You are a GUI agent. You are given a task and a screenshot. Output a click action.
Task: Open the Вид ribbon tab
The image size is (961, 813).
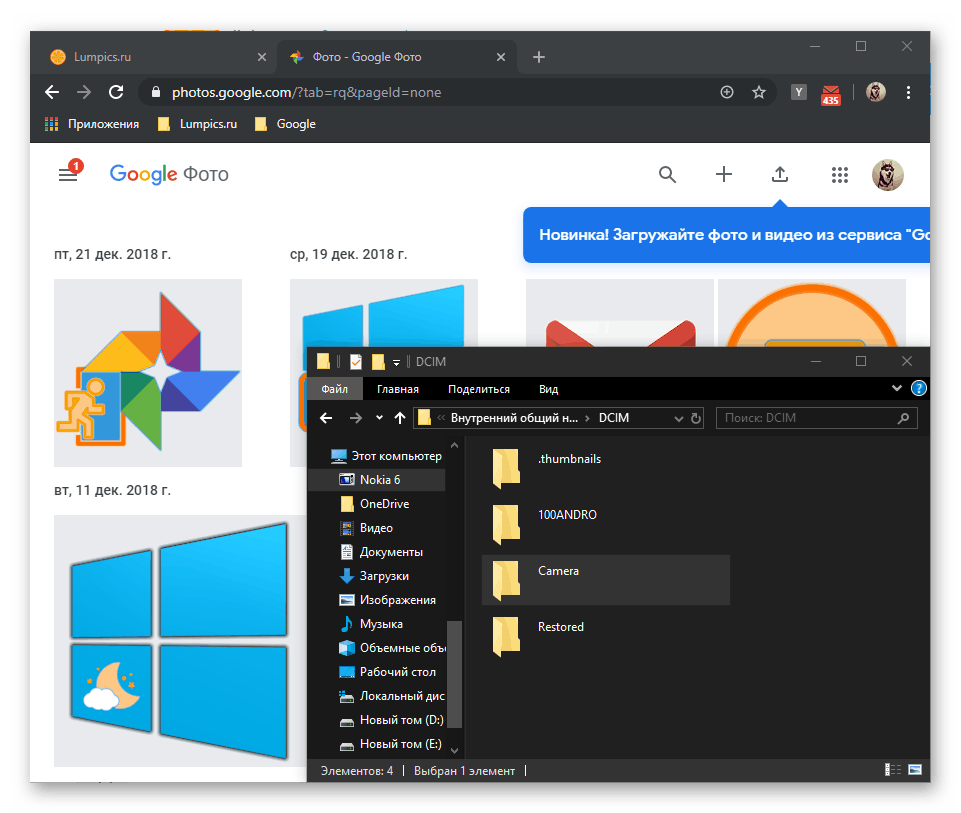pos(549,389)
